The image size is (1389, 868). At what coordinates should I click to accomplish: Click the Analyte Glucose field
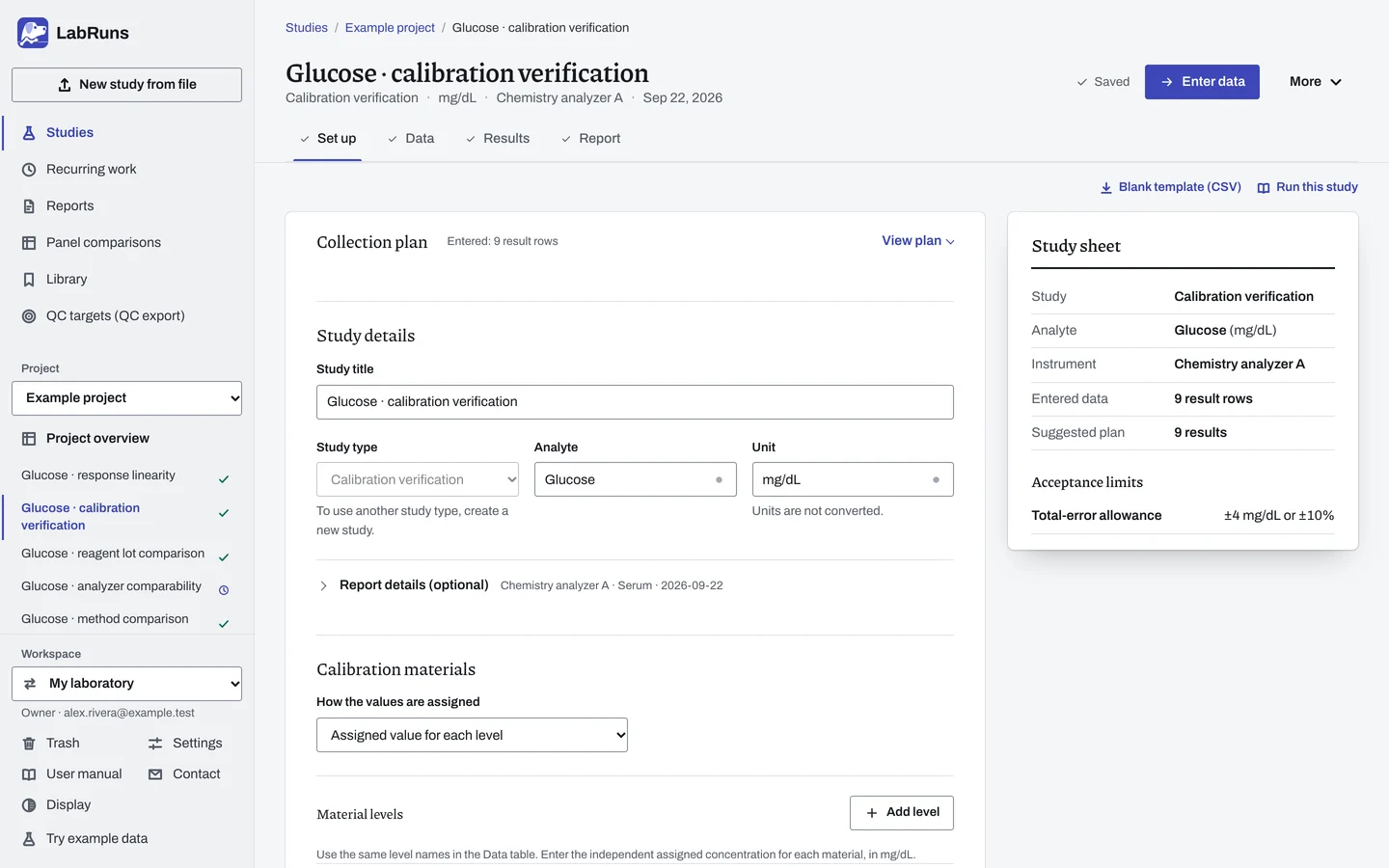pos(635,479)
